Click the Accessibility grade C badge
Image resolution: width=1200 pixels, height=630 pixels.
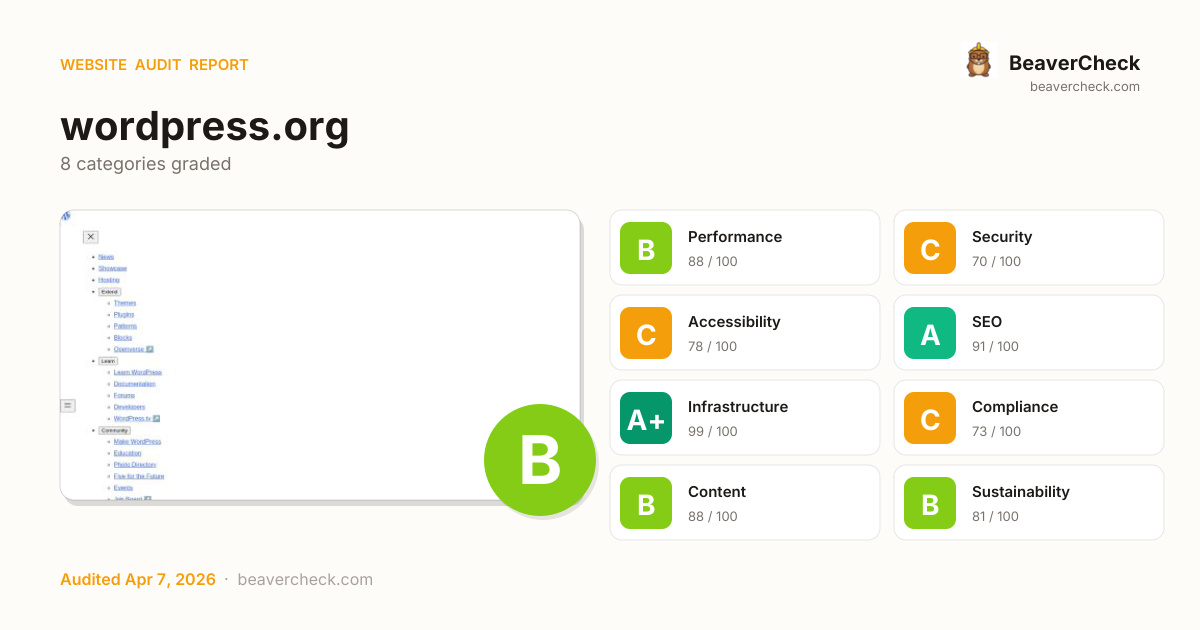pyautogui.click(x=646, y=333)
